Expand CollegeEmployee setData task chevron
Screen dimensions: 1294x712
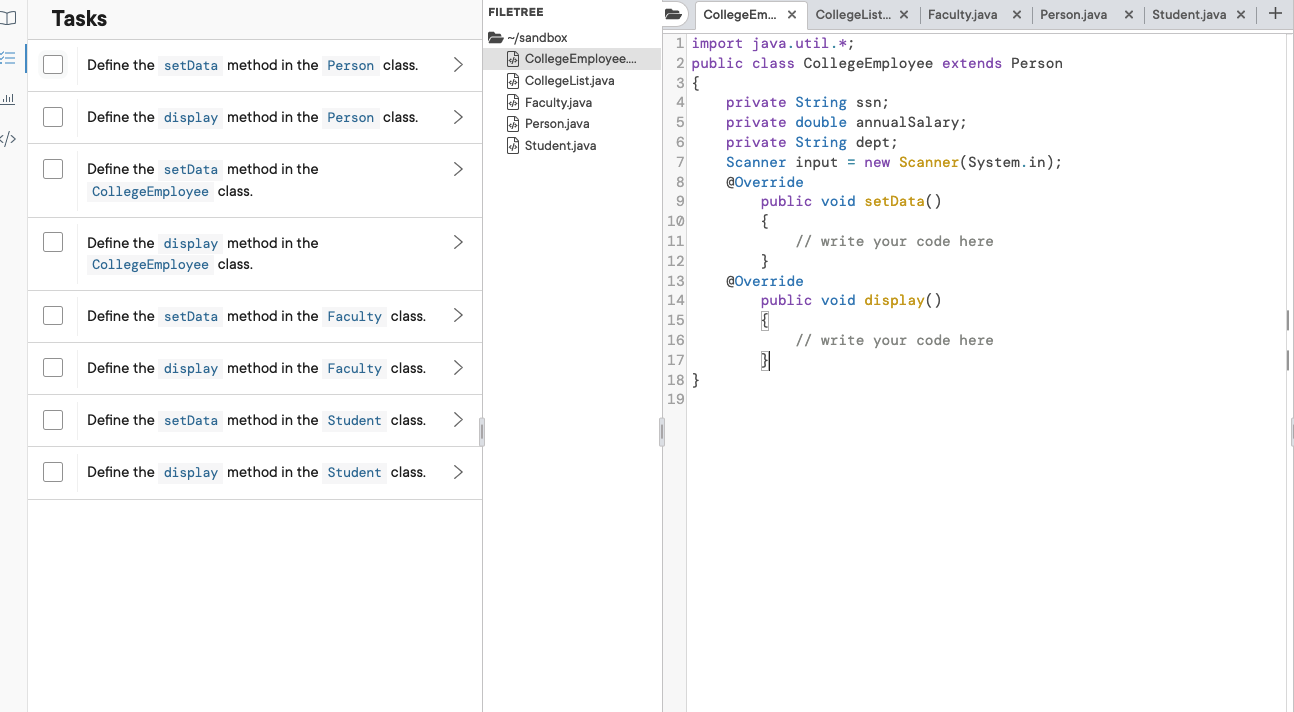tap(458, 169)
